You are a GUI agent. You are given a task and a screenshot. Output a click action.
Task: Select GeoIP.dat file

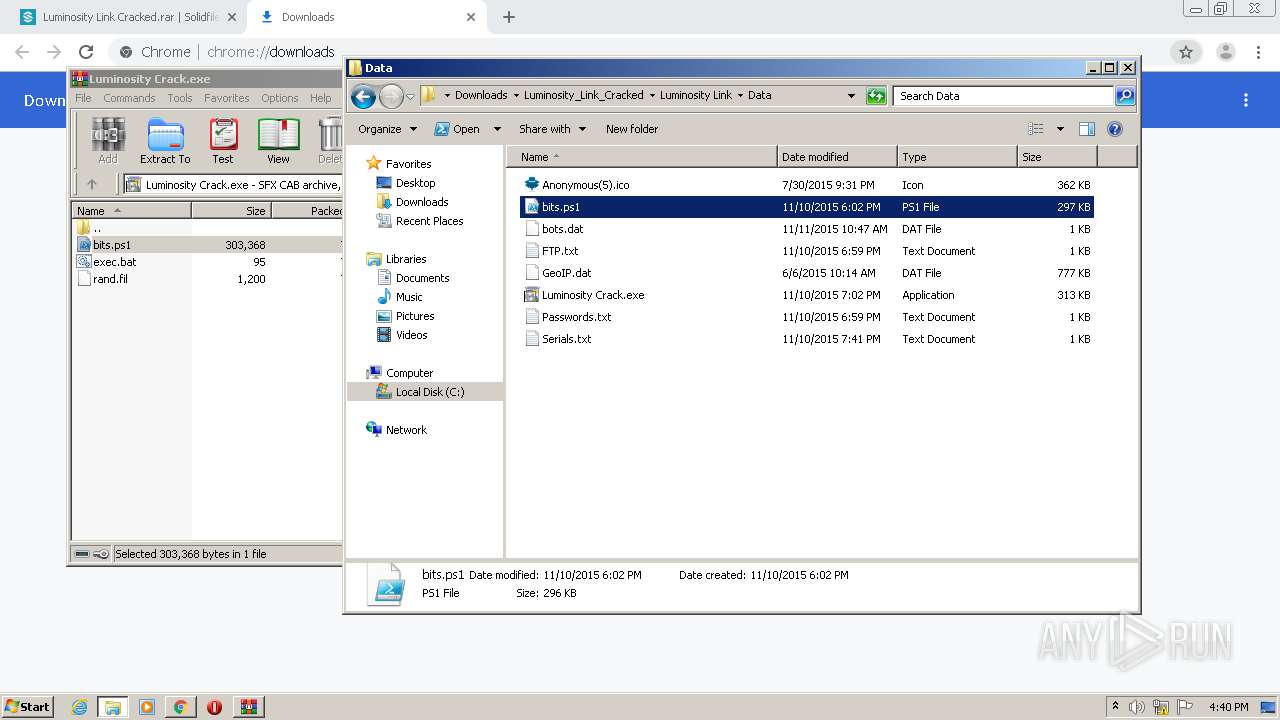[807, 273]
